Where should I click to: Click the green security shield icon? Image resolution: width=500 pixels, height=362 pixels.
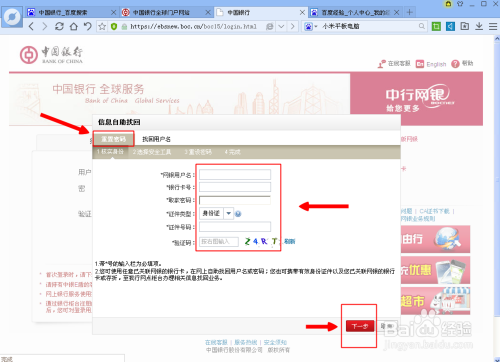tap(114, 26)
